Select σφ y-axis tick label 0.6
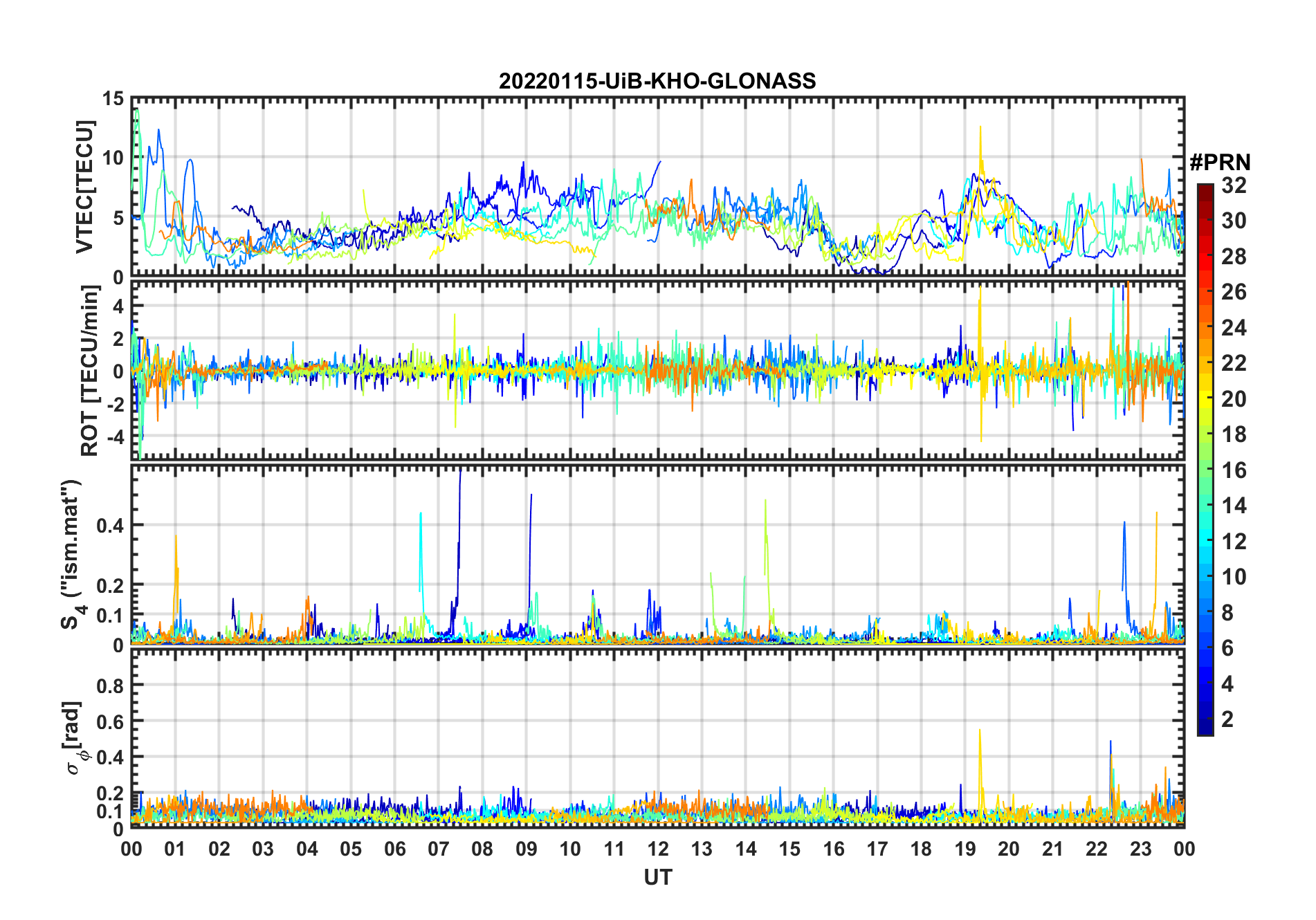1316x920 pixels. (111, 721)
